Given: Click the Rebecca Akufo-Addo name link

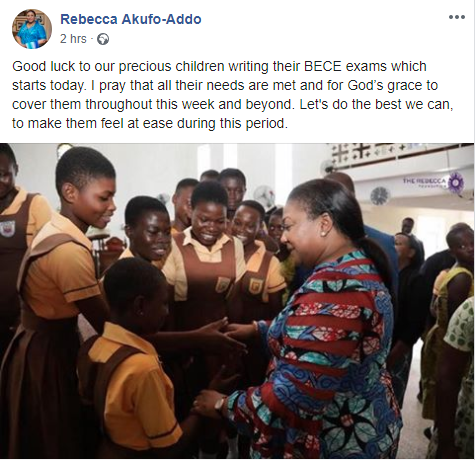Looking at the screenshot, I should click(131, 19).
